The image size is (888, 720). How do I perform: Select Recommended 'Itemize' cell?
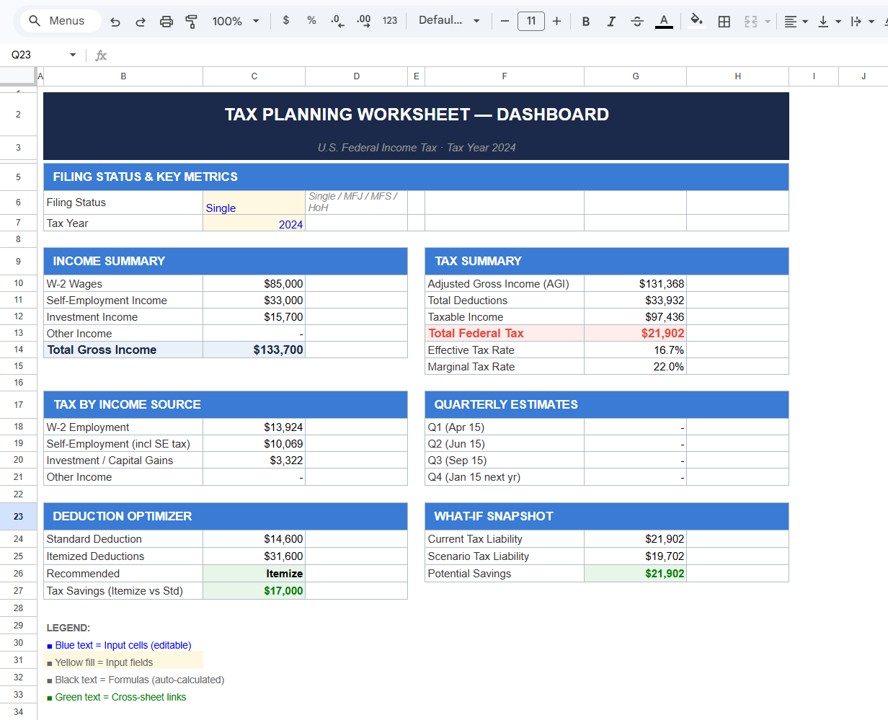pos(254,573)
